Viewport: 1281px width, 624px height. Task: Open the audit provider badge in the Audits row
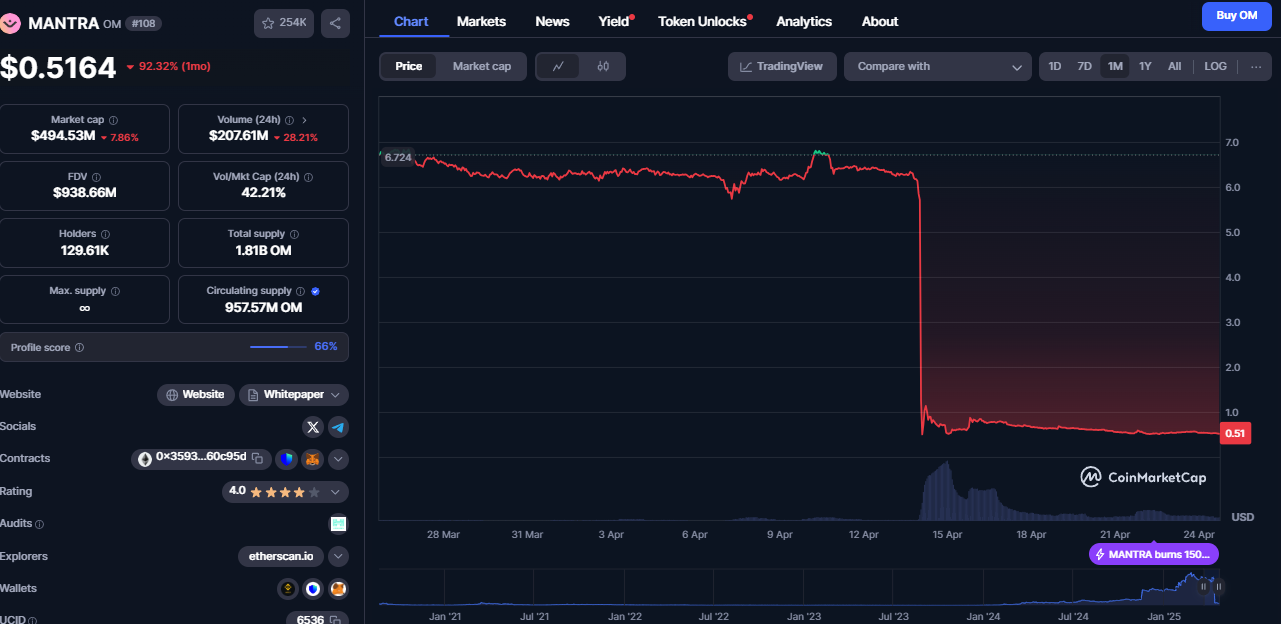338,523
